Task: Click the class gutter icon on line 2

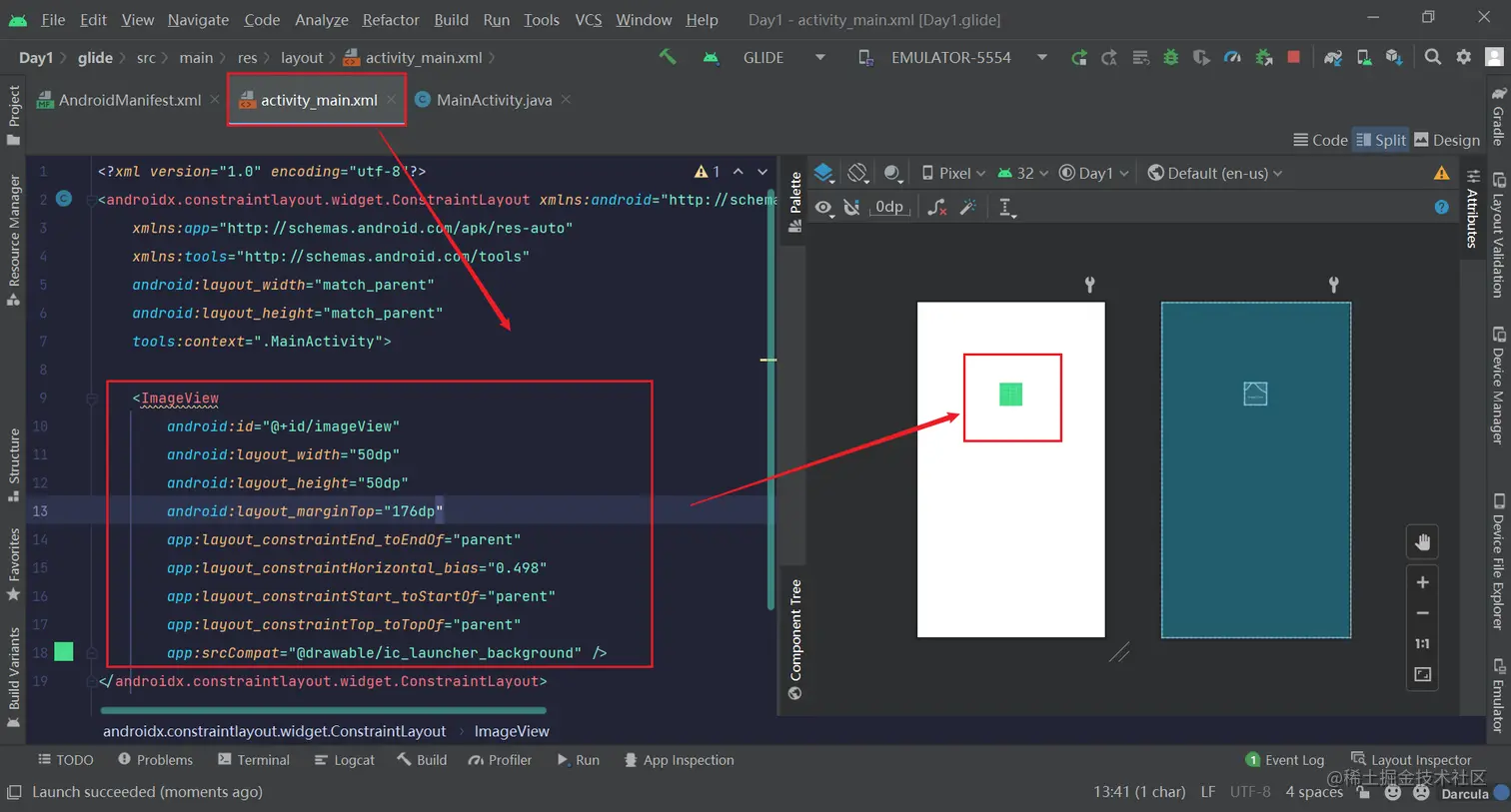Action: (64, 199)
